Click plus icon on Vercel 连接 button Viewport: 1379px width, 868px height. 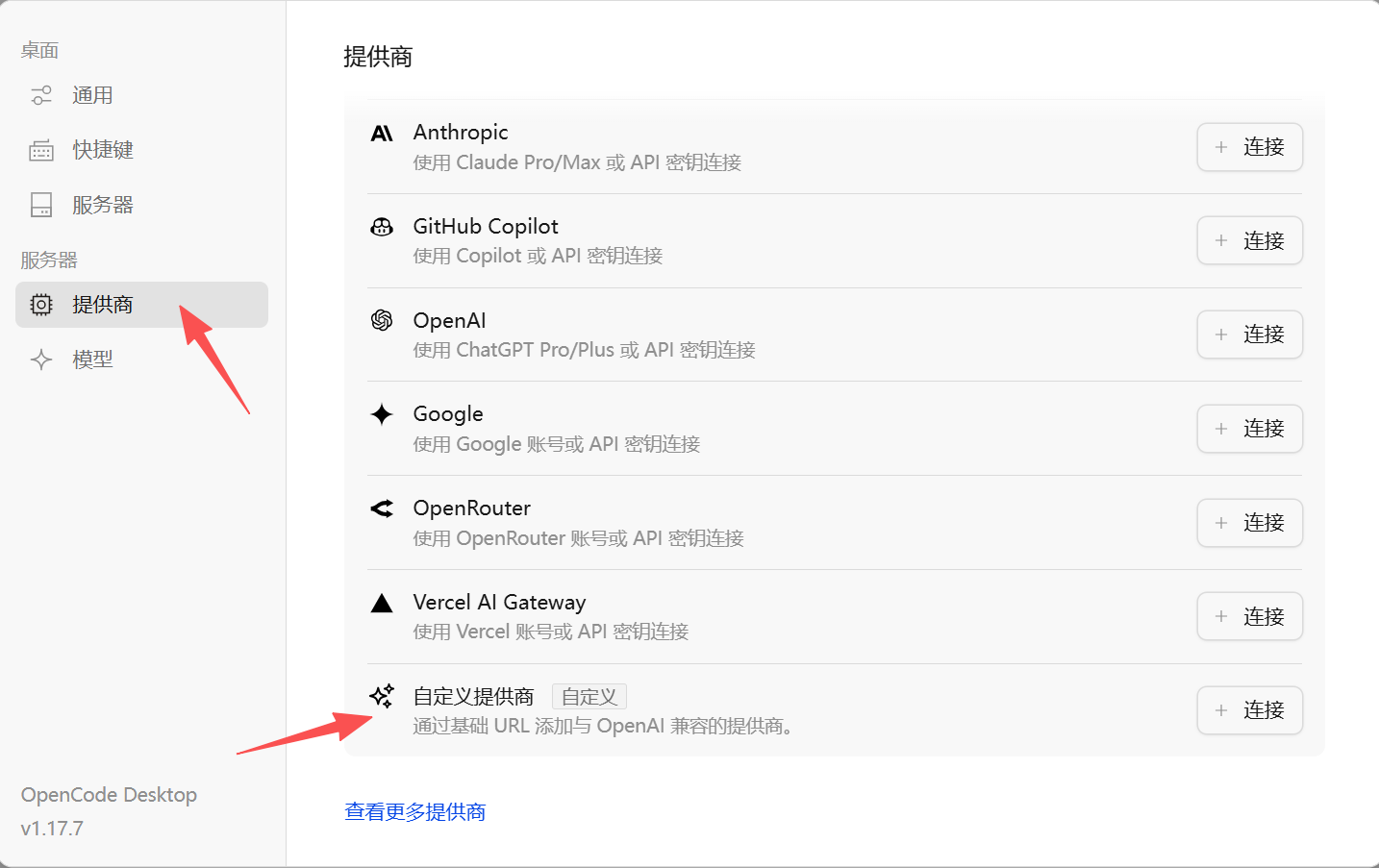[x=1221, y=616]
